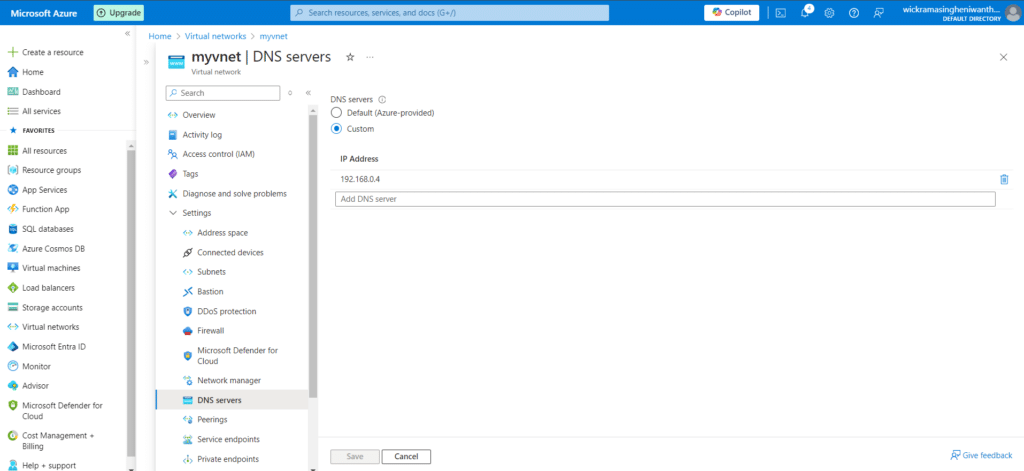The image size is (1024, 471).
Task: Open the Peerings menu item
Action: click(212, 420)
